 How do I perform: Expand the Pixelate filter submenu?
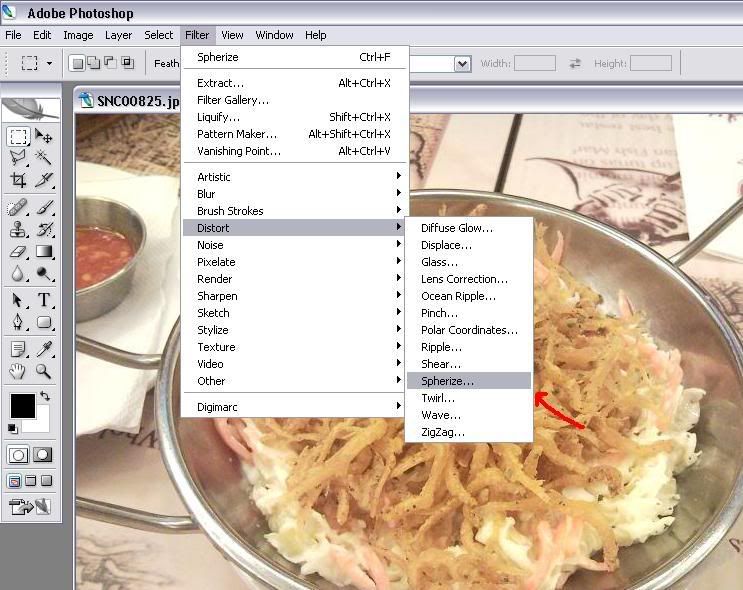(295, 262)
